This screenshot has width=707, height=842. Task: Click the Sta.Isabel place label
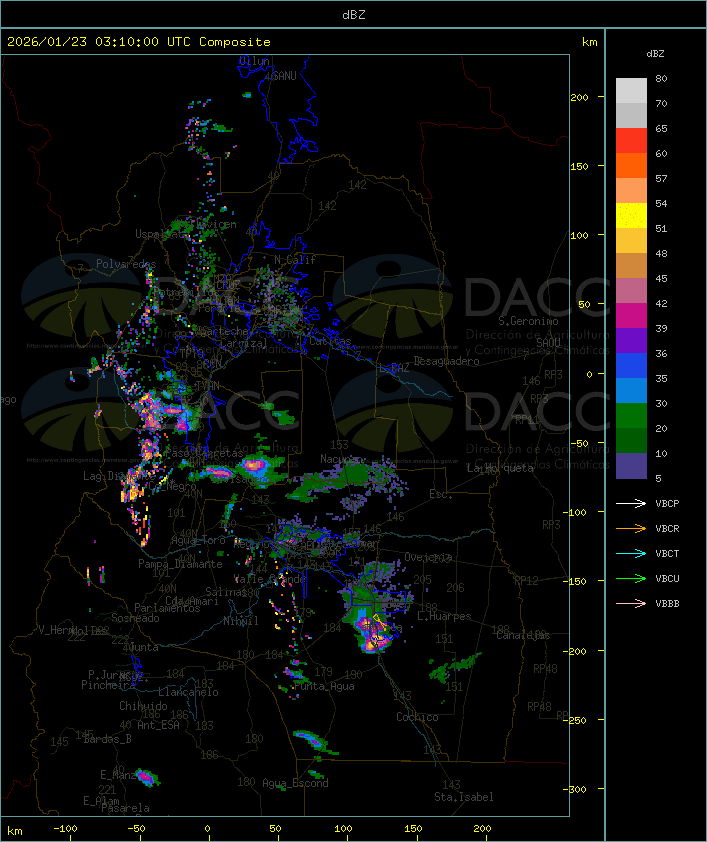click(464, 797)
